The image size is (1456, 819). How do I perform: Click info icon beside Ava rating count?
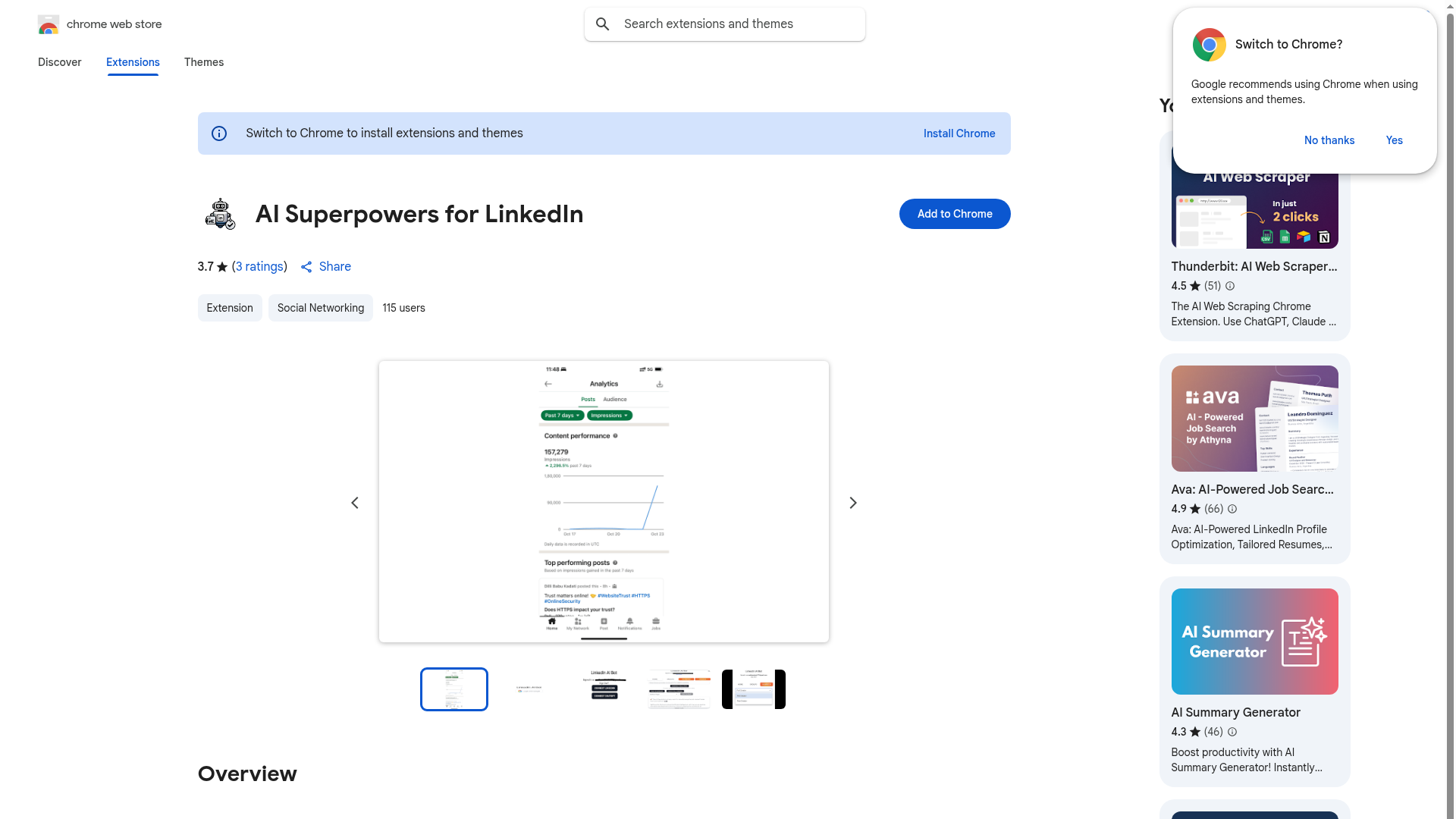(x=1232, y=509)
